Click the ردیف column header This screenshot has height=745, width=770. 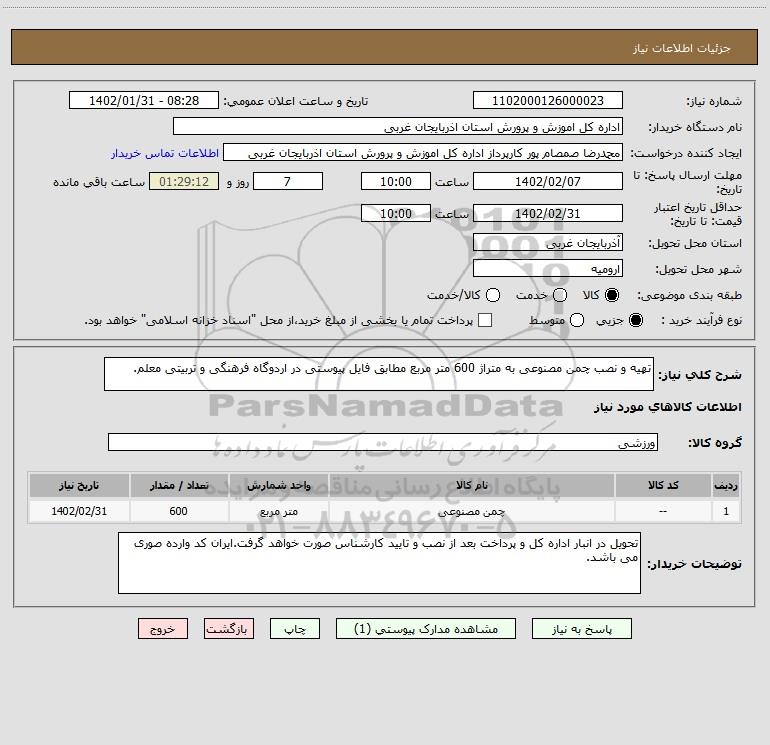pos(726,485)
